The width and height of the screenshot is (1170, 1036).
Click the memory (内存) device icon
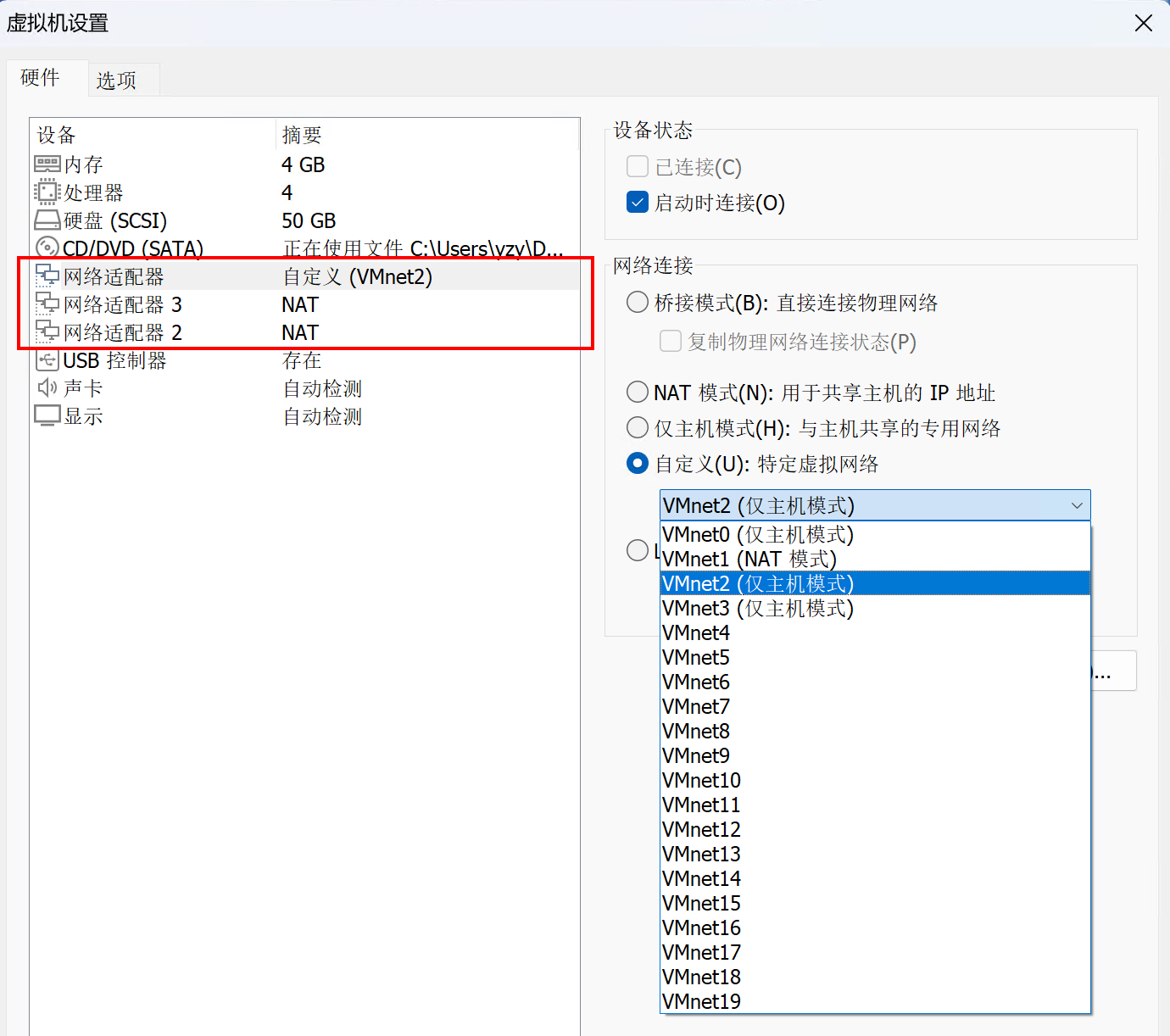47,164
